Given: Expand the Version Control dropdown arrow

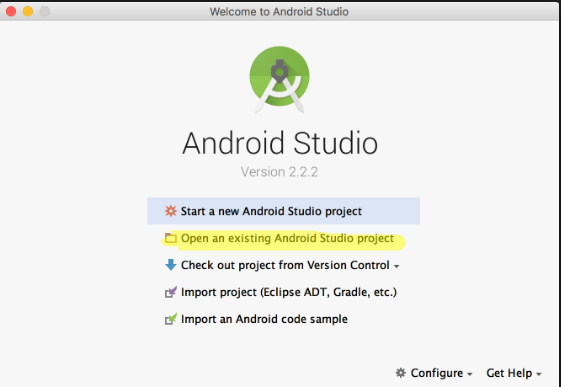Looking at the screenshot, I should [x=396, y=266].
